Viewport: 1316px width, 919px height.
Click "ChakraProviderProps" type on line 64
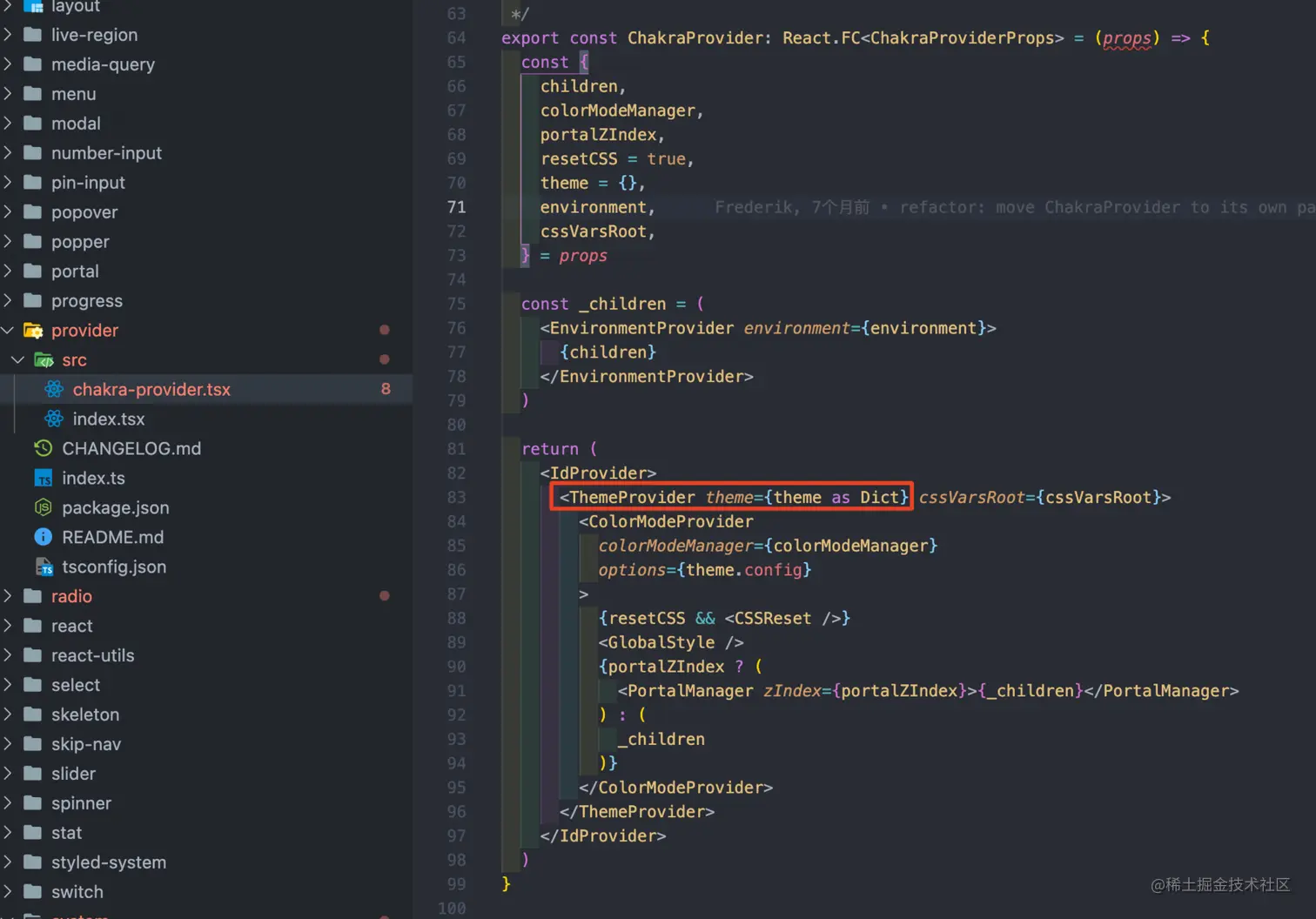tap(963, 38)
